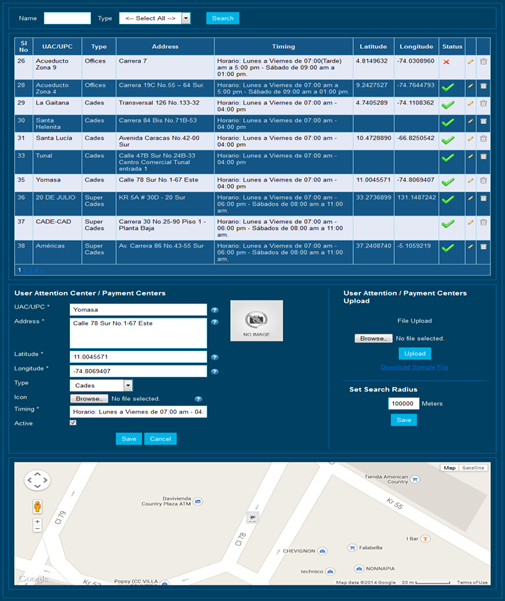Click the Search button
Screen dimensions: 505x601
point(223,18)
